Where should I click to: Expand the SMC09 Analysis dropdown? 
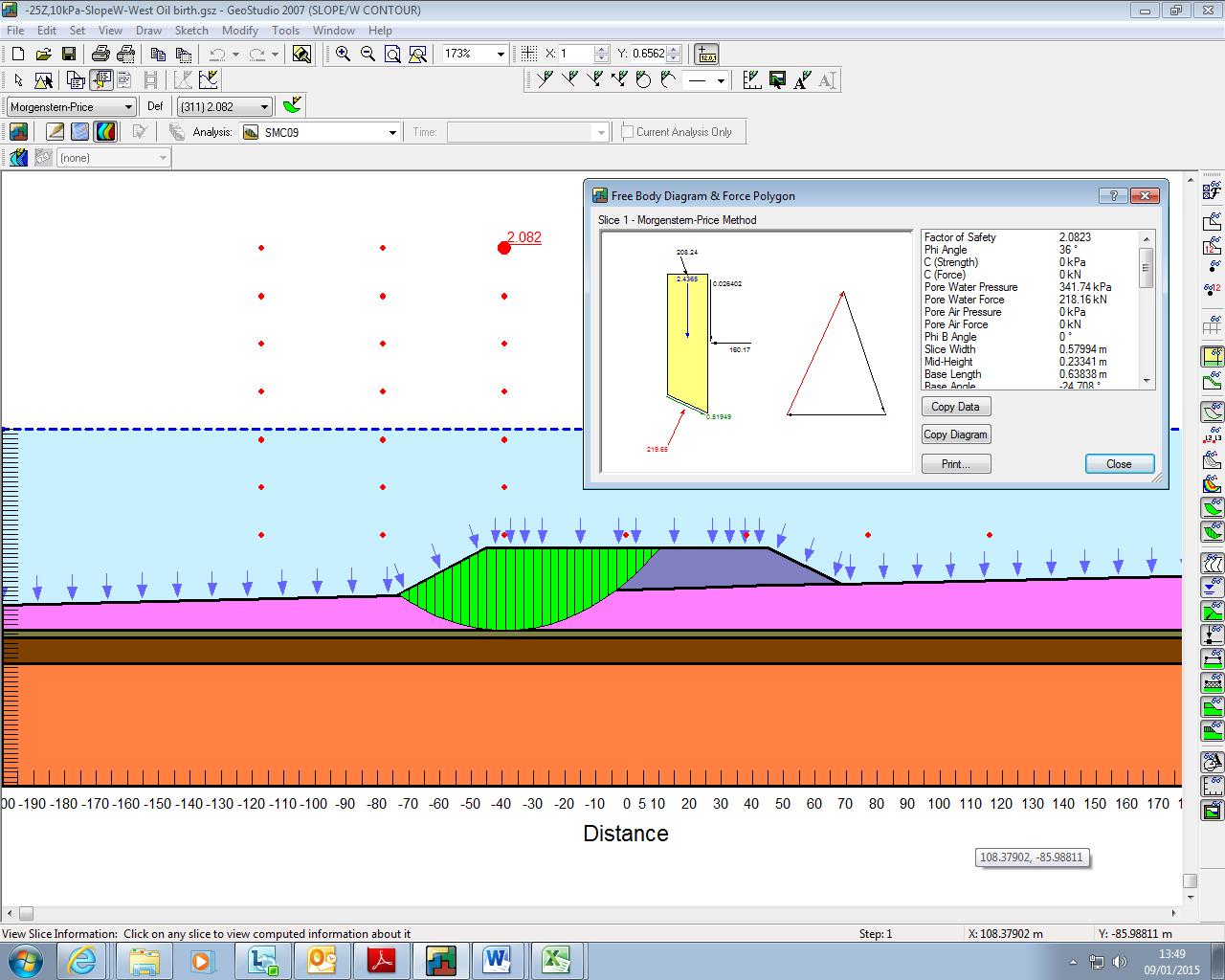(392, 133)
